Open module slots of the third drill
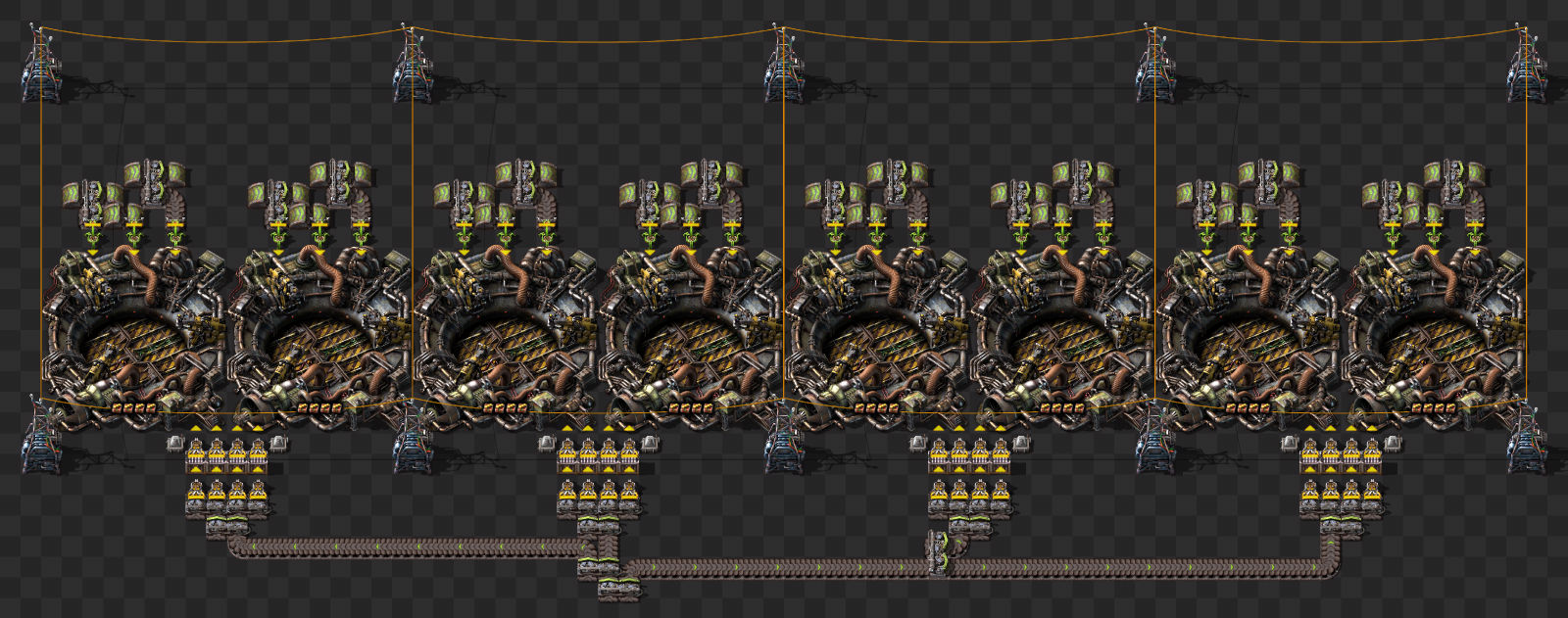Viewport: 1568px width, 618px height. pos(506,407)
